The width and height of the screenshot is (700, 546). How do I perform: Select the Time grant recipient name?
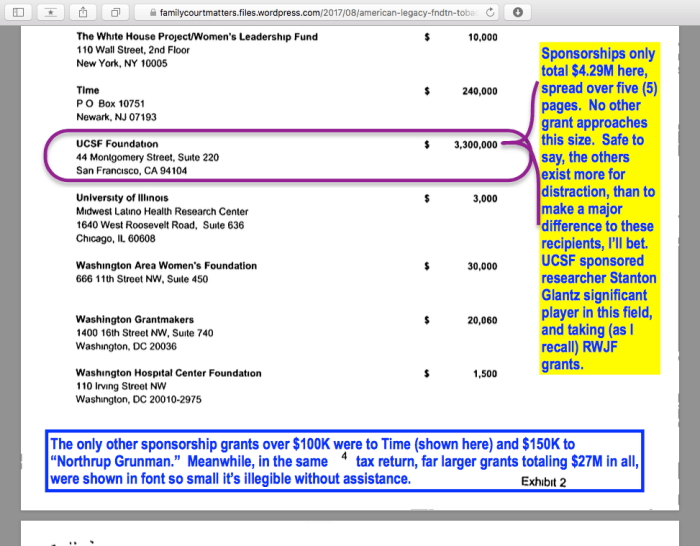pyautogui.click(x=88, y=91)
